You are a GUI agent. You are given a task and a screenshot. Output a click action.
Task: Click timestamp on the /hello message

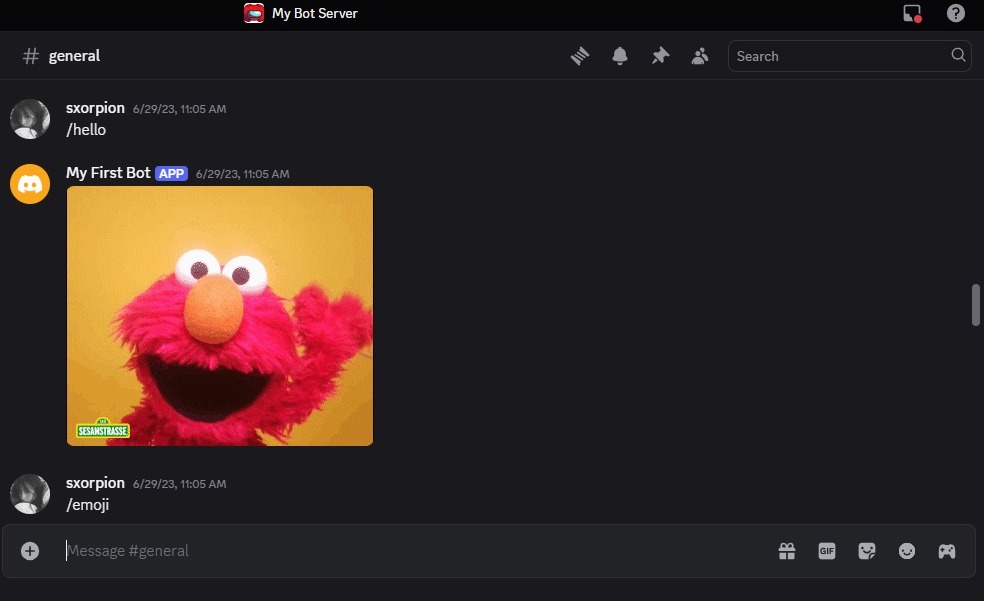(179, 109)
